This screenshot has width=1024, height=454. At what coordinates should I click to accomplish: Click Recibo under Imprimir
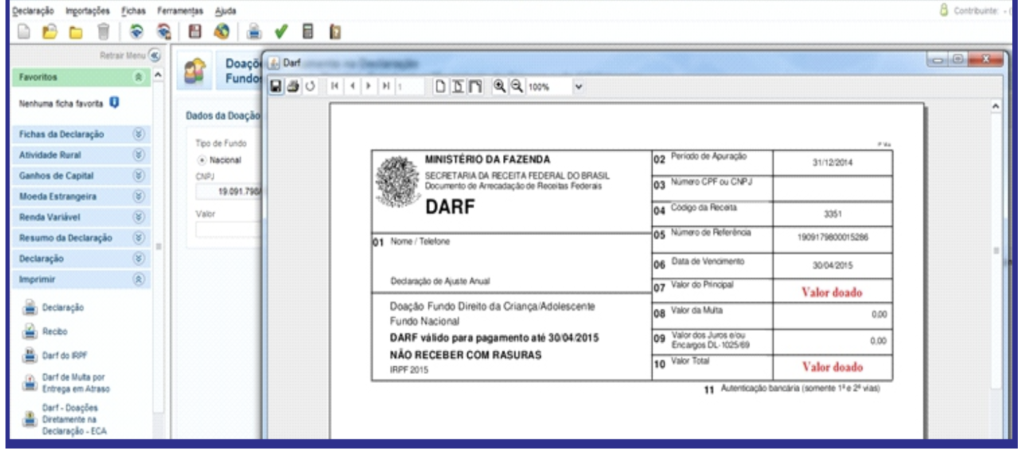pos(55,332)
